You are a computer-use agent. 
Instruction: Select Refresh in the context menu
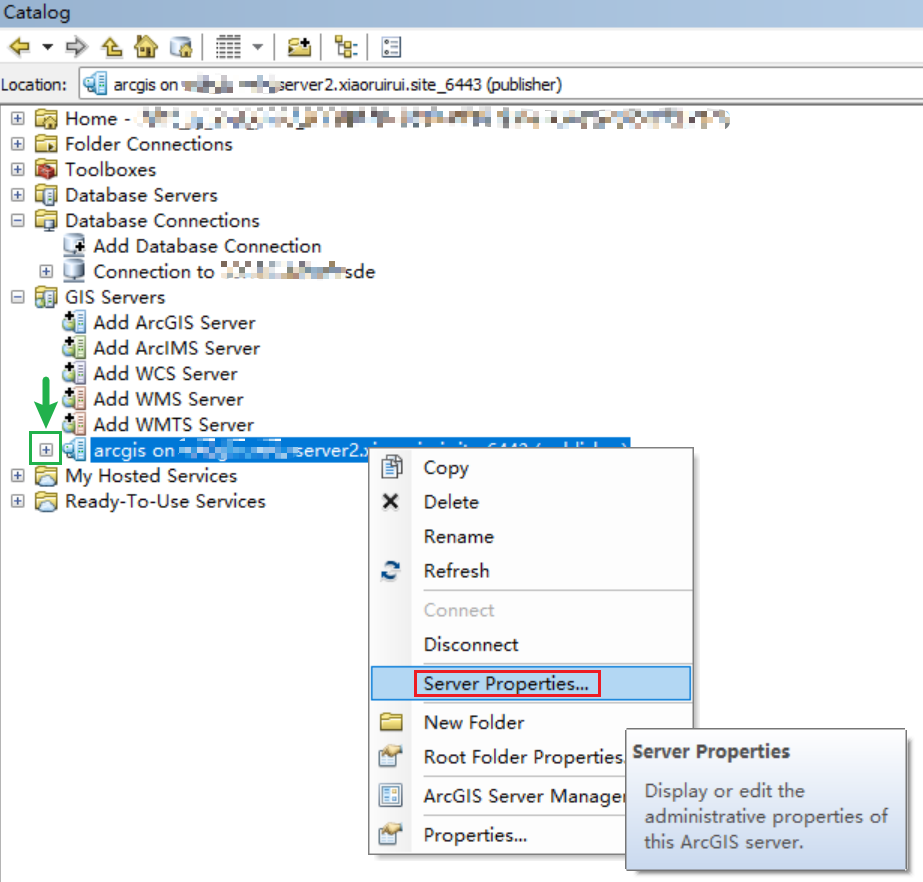coord(531,571)
